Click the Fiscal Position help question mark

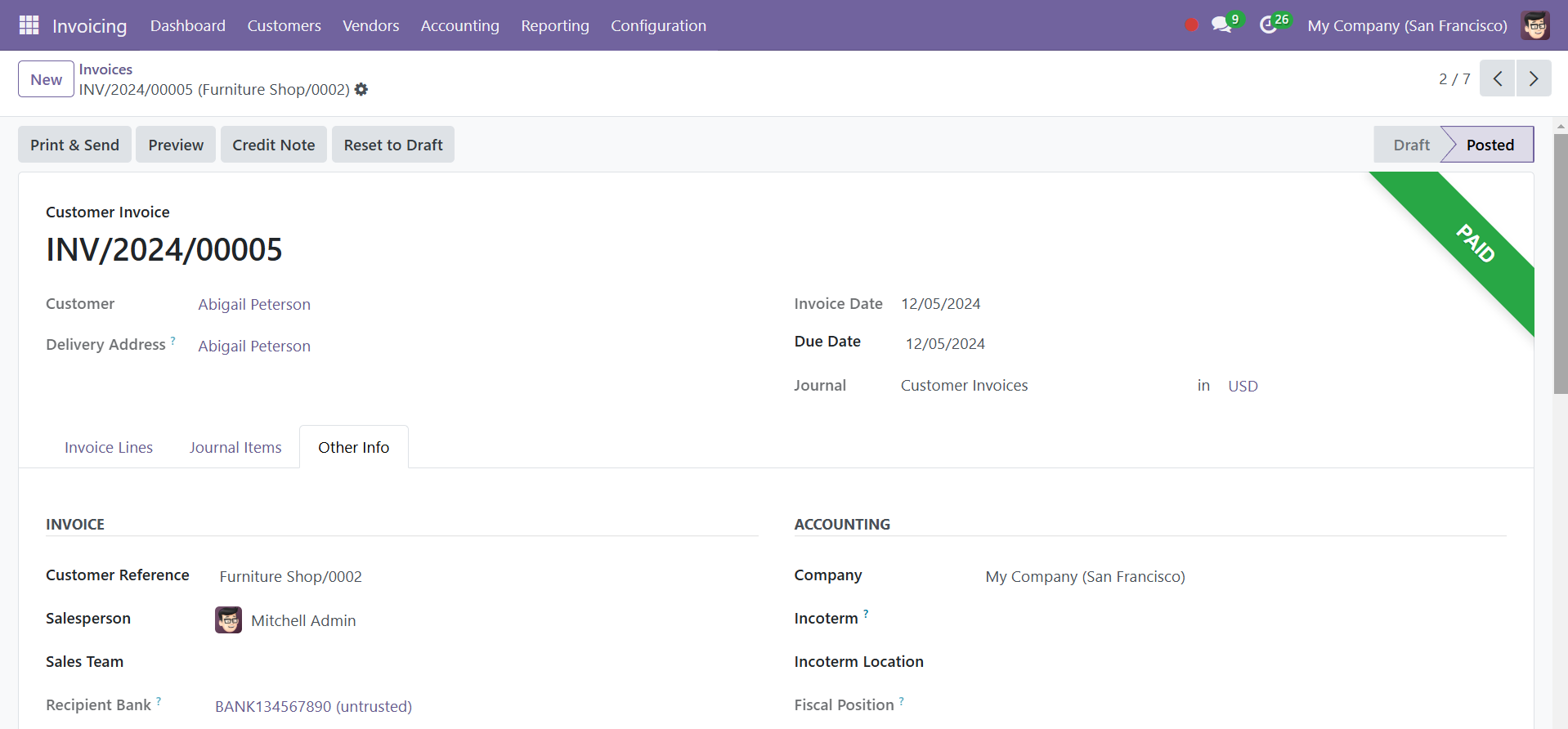pos(902,701)
